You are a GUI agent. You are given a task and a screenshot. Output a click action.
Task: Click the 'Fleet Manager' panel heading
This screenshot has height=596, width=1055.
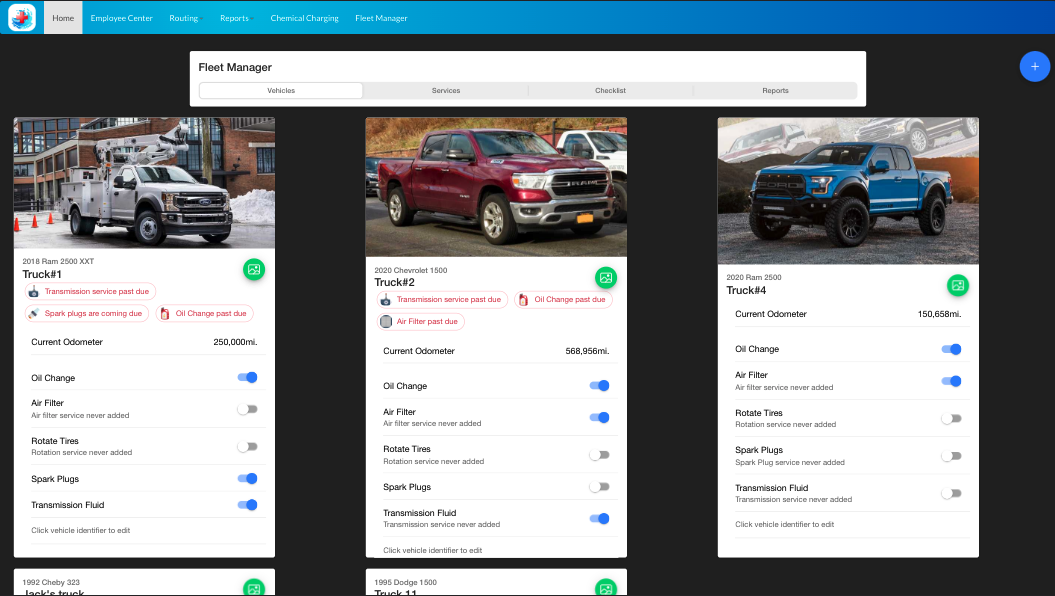point(235,67)
